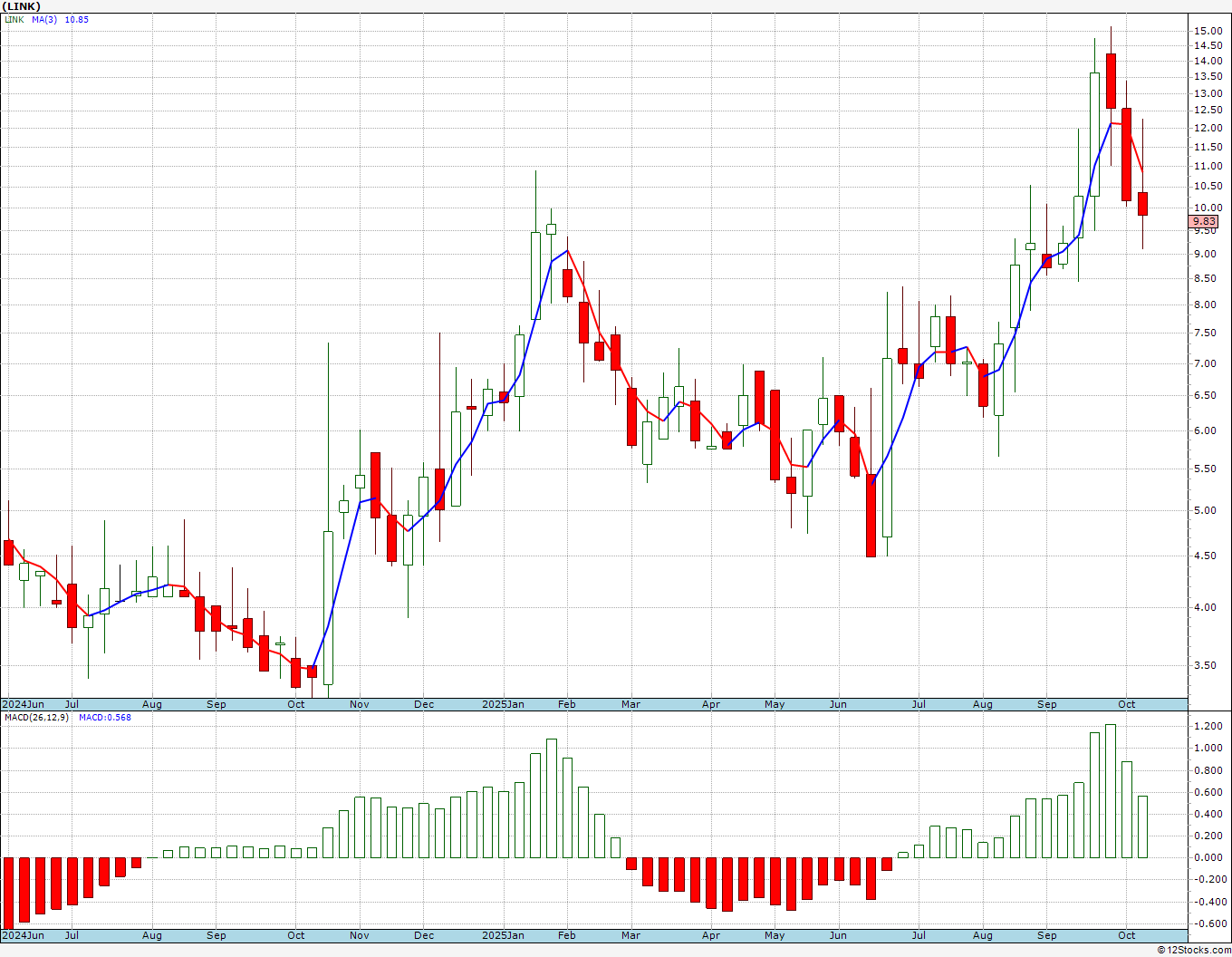Select the 13.00 price axis label
Viewport: 1232px width, 957px height.
click(x=1207, y=93)
